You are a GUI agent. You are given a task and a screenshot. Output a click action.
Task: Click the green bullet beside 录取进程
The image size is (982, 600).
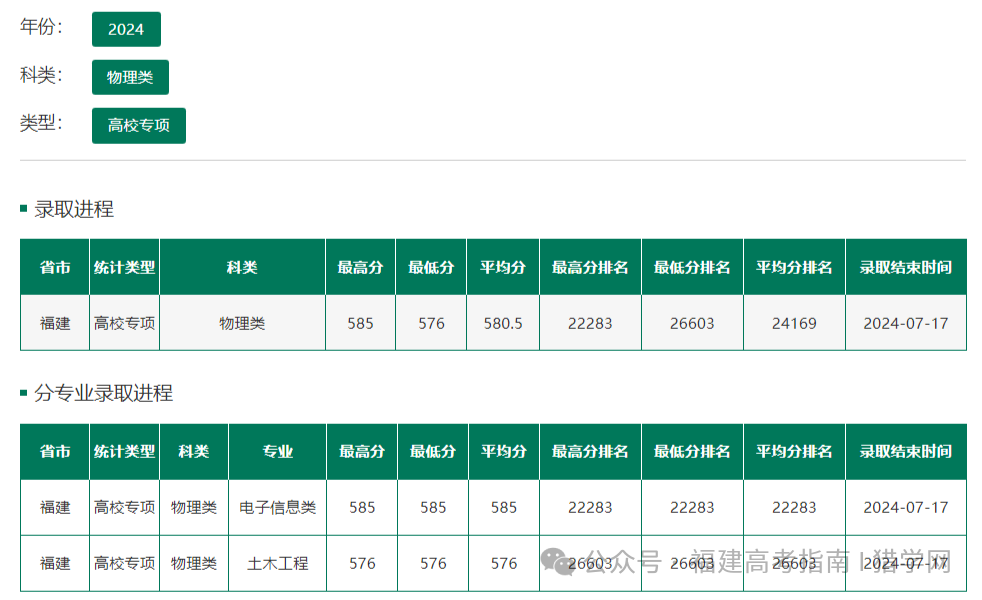pyautogui.click(x=24, y=209)
